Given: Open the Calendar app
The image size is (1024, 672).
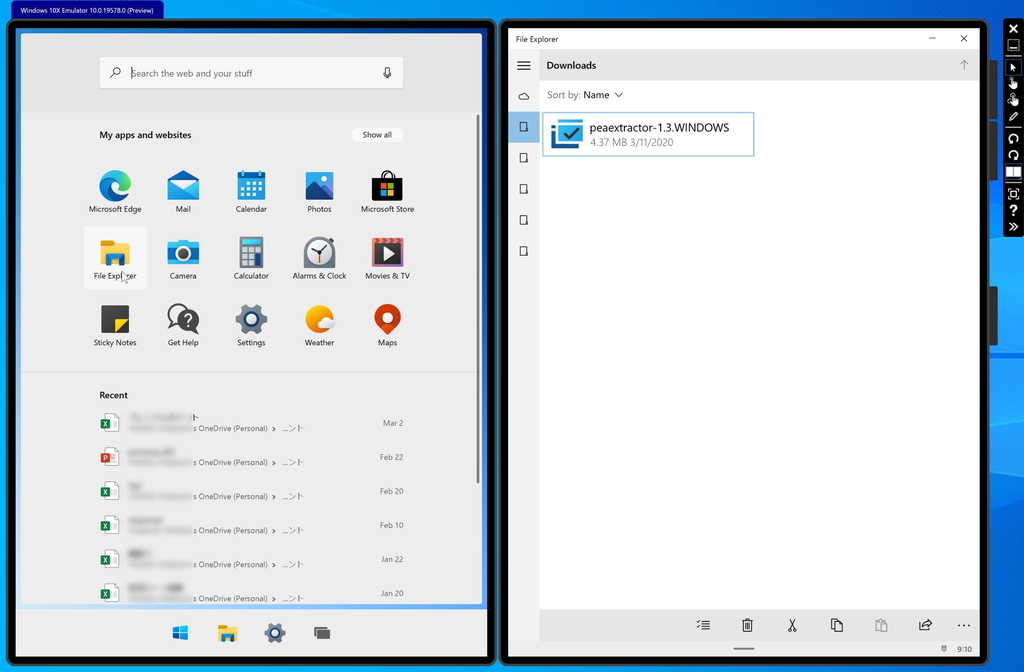Looking at the screenshot, I should [251, 191].
